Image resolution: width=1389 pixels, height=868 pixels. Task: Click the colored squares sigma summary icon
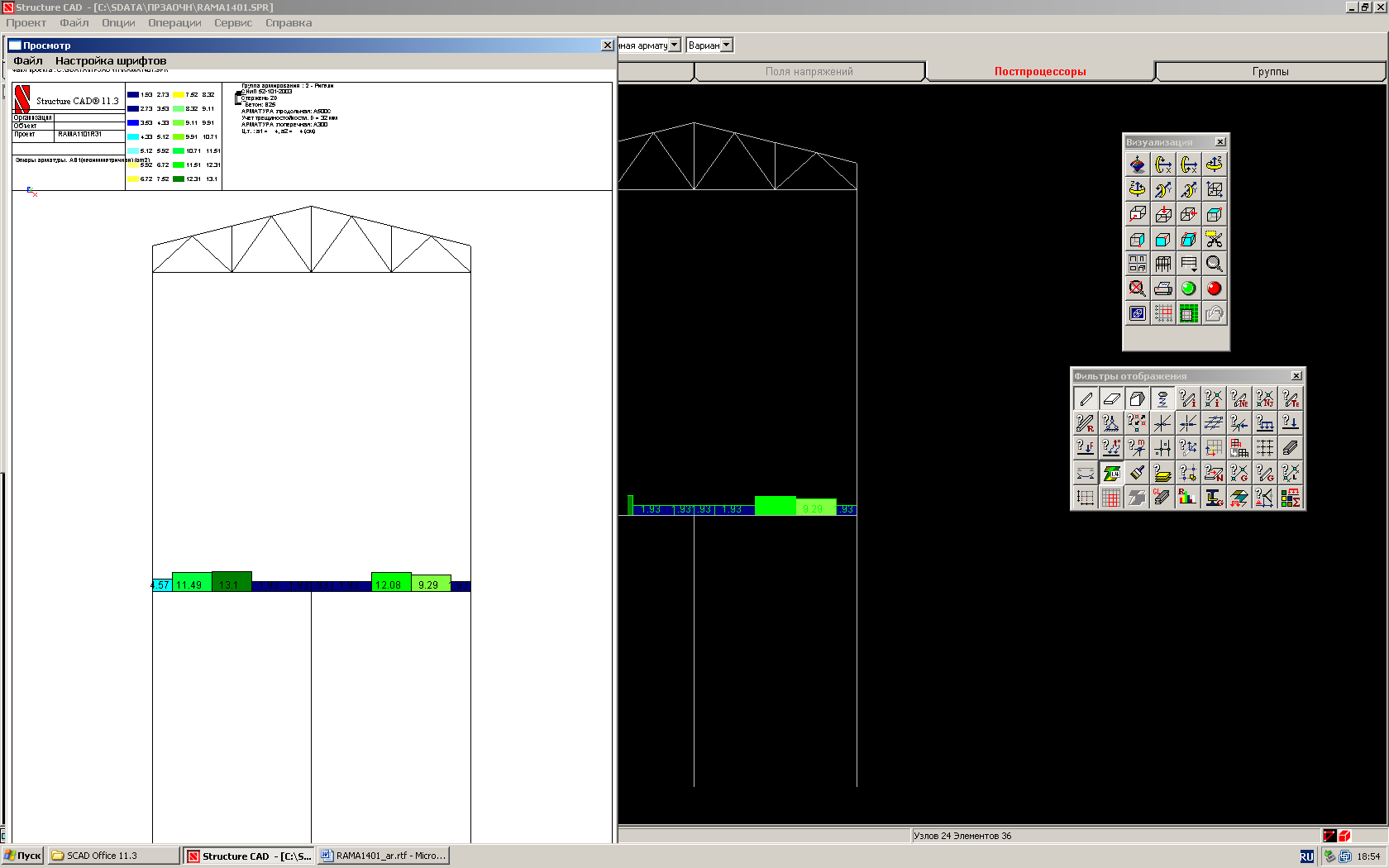pos(1291,497)
